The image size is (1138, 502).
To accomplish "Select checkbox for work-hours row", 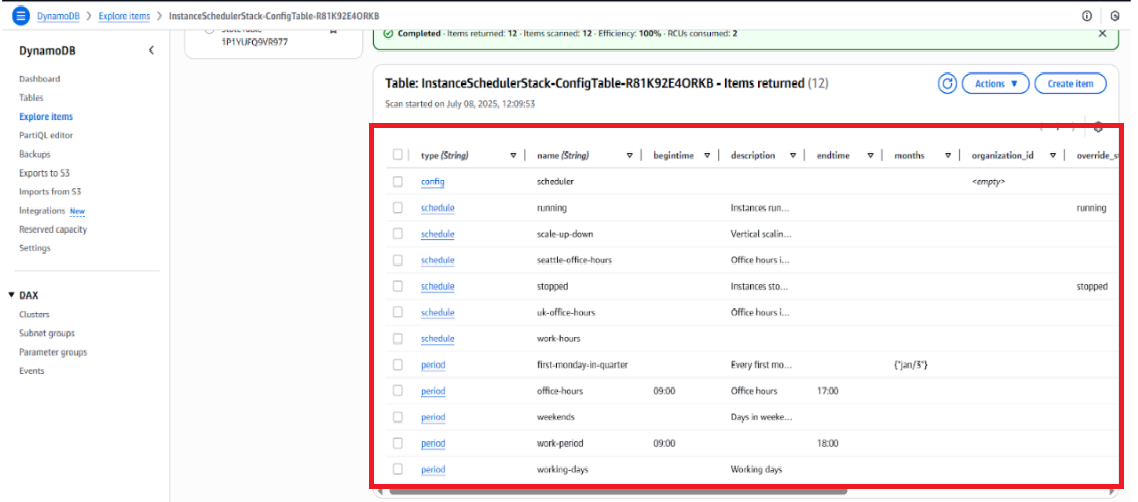I will coord(398,338).
